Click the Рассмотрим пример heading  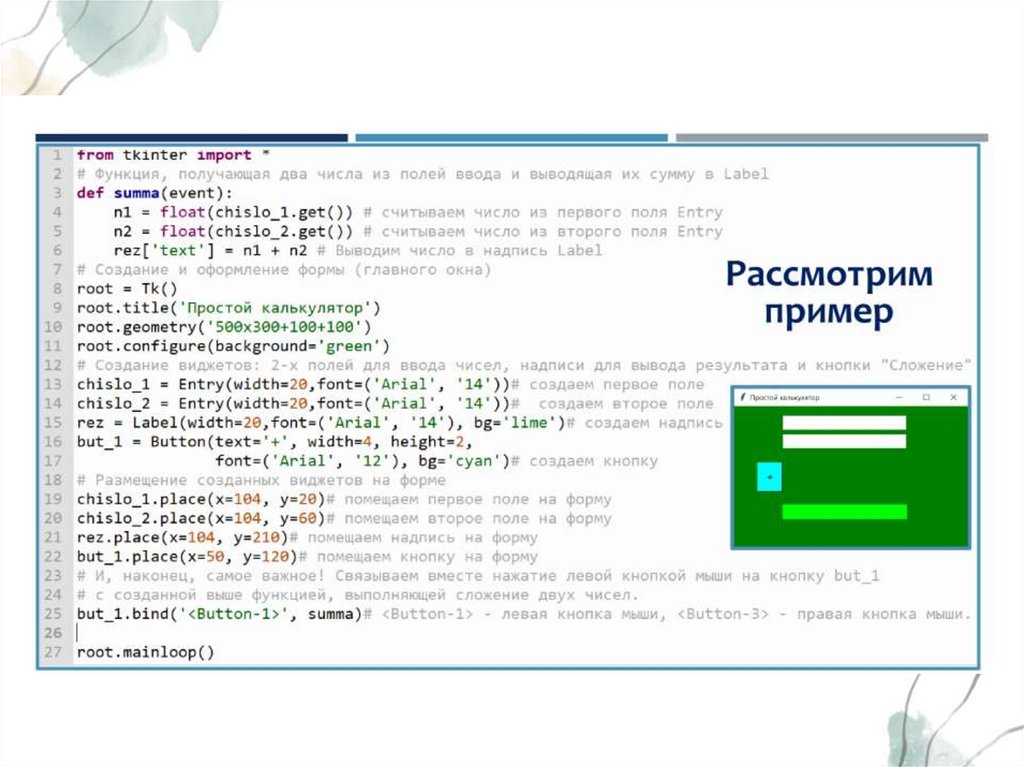pyautogui.click(x=829, y=293)
